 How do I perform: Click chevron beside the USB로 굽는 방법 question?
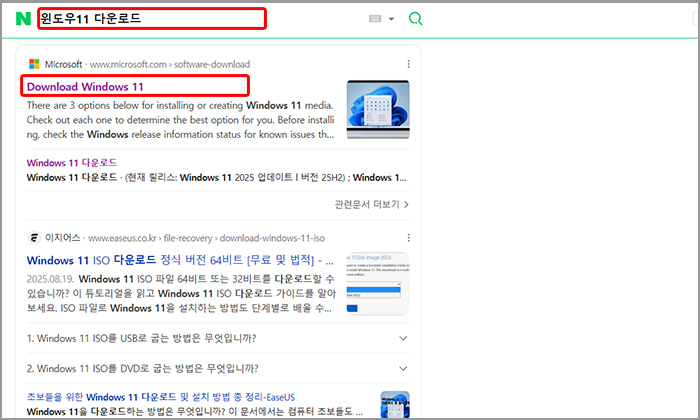tap(403, 338)
